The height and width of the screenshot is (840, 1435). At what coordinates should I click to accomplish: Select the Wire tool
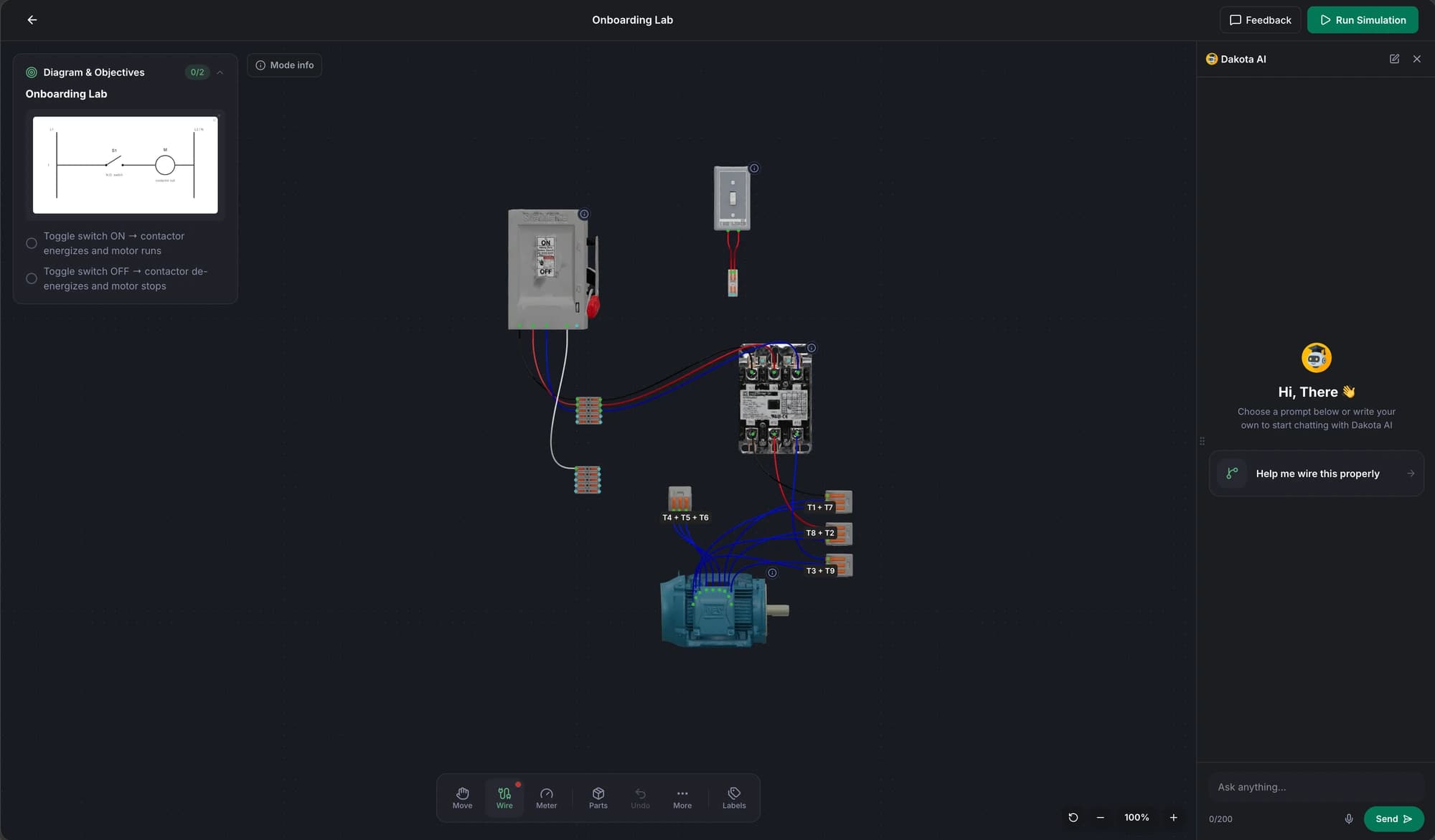coord(504,798)
